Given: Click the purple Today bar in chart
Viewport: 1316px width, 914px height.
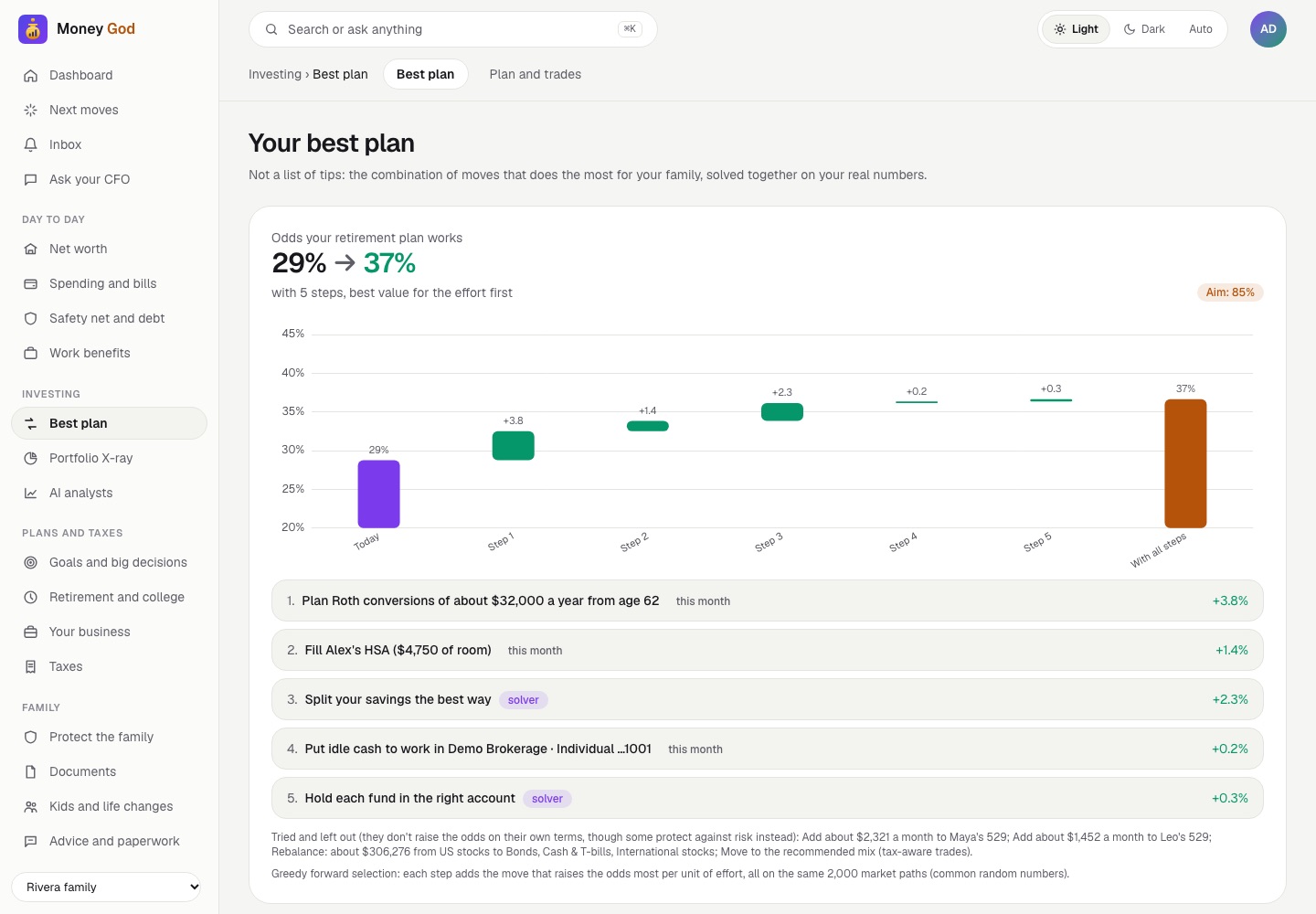Looking at the screenshot, I should (378, 494).
